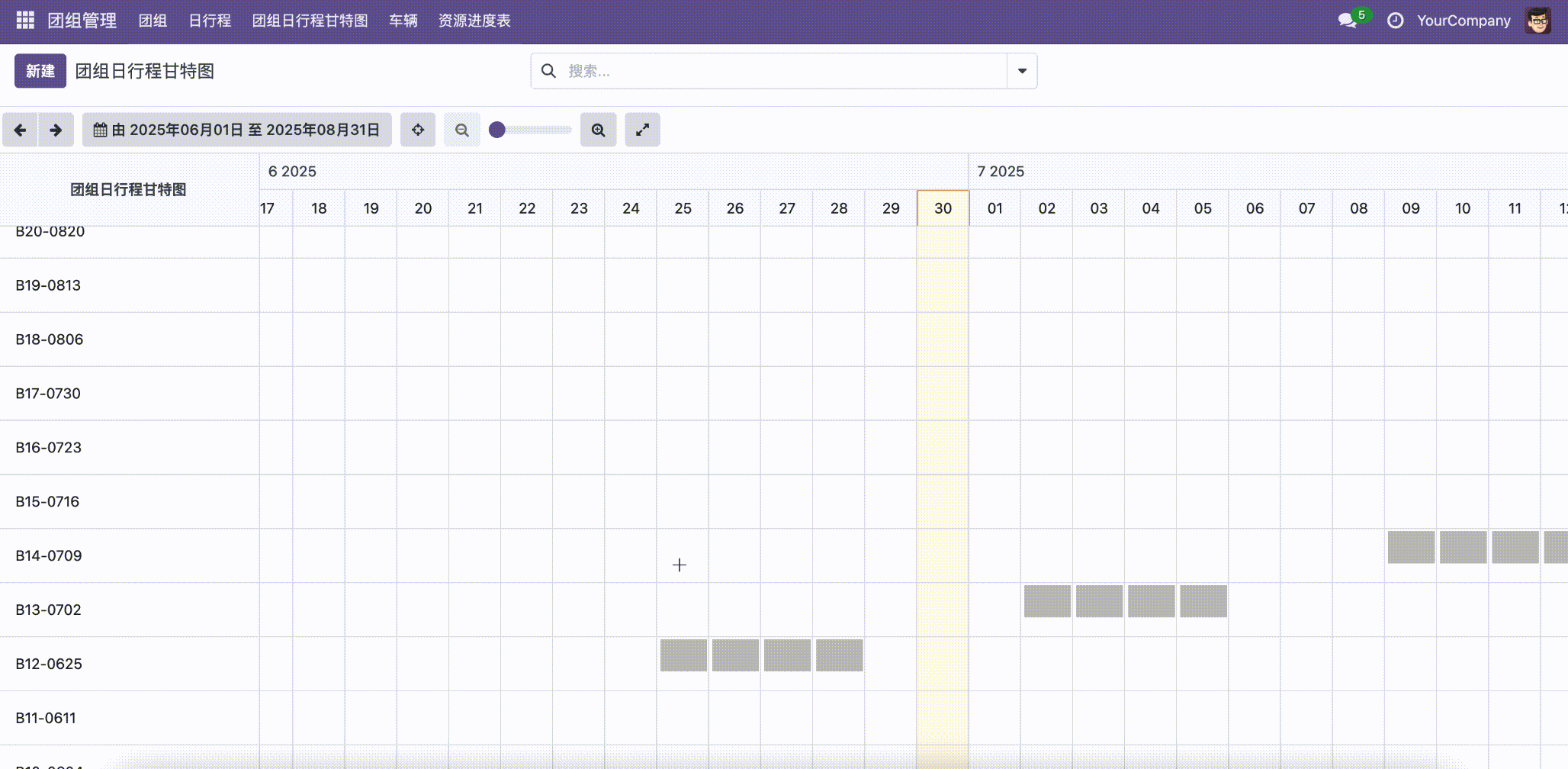This screenshot has height=769, width=1568.
Task: Click the B12-0625 bar on June 28
Action: 839,655
